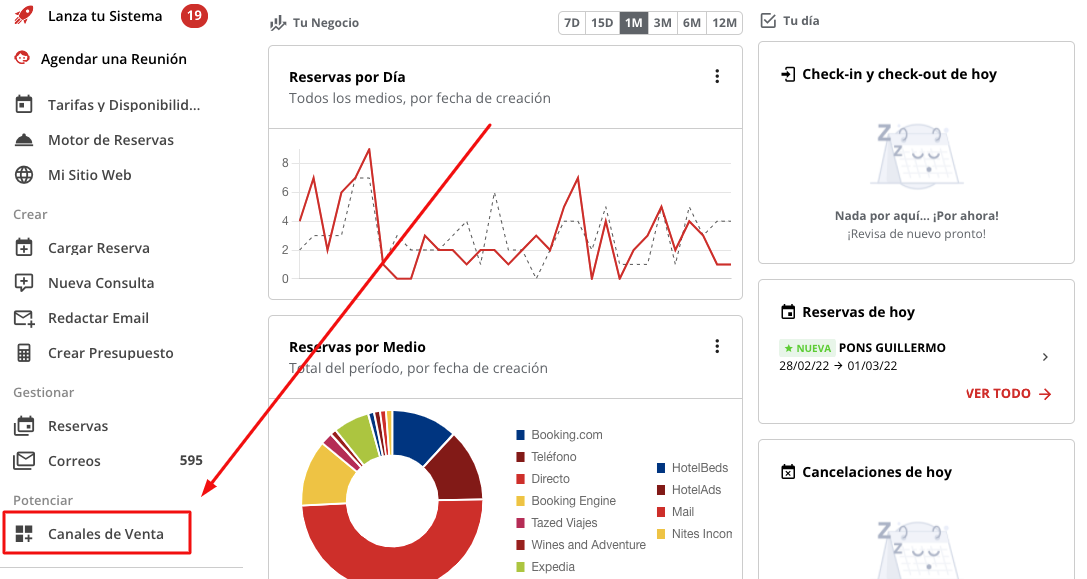Click the Motor de Reservas bell icon

(x=24, y=140)
